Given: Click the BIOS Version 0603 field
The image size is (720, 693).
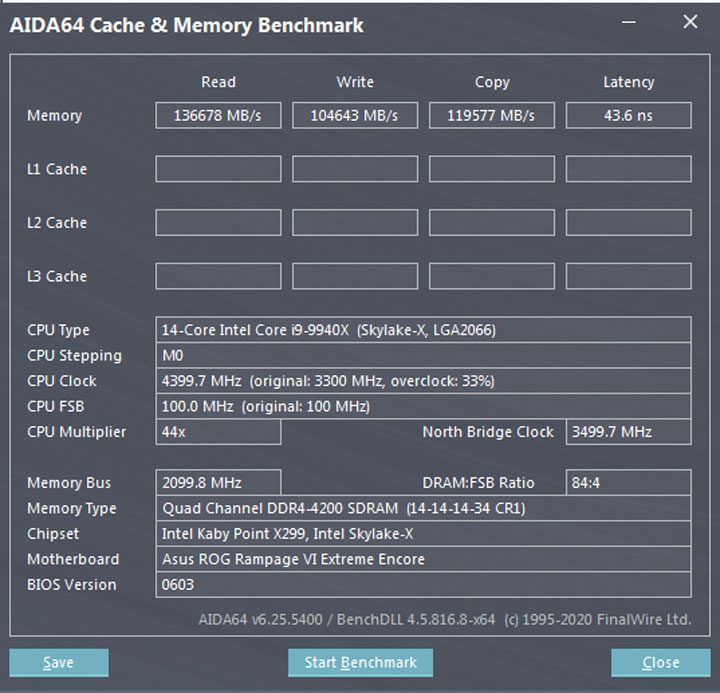Looking at the screenshot, I should 423,585.
